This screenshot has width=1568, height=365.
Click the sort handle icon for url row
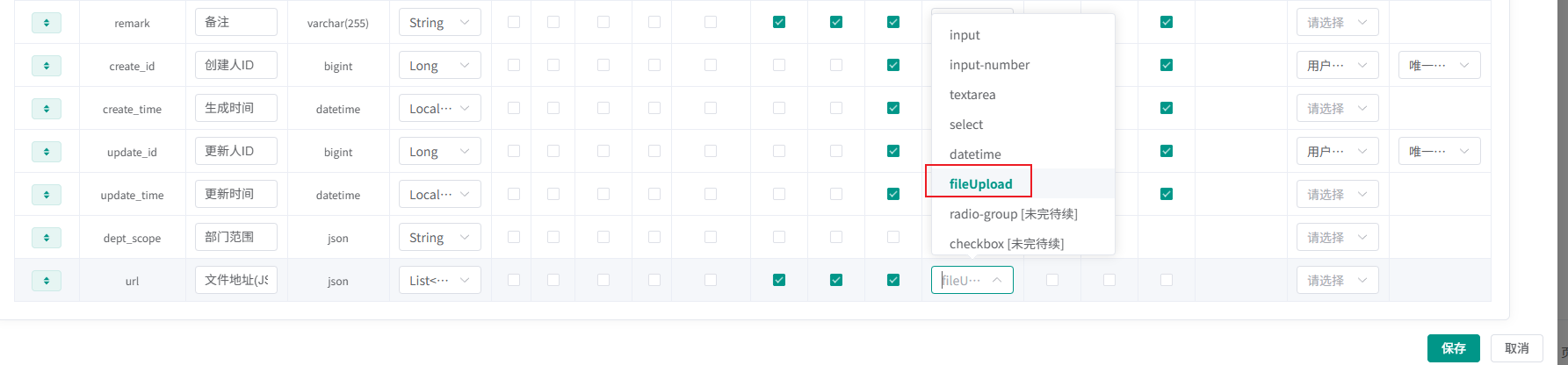(x=47, y=281)
